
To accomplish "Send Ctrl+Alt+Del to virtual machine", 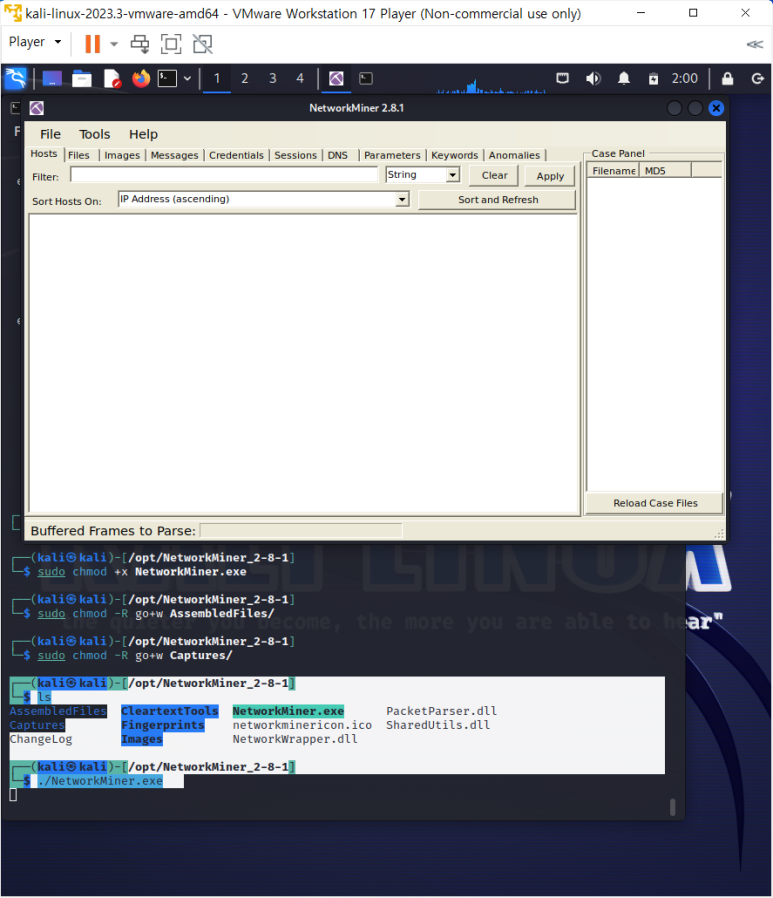I will click(140, 44).
